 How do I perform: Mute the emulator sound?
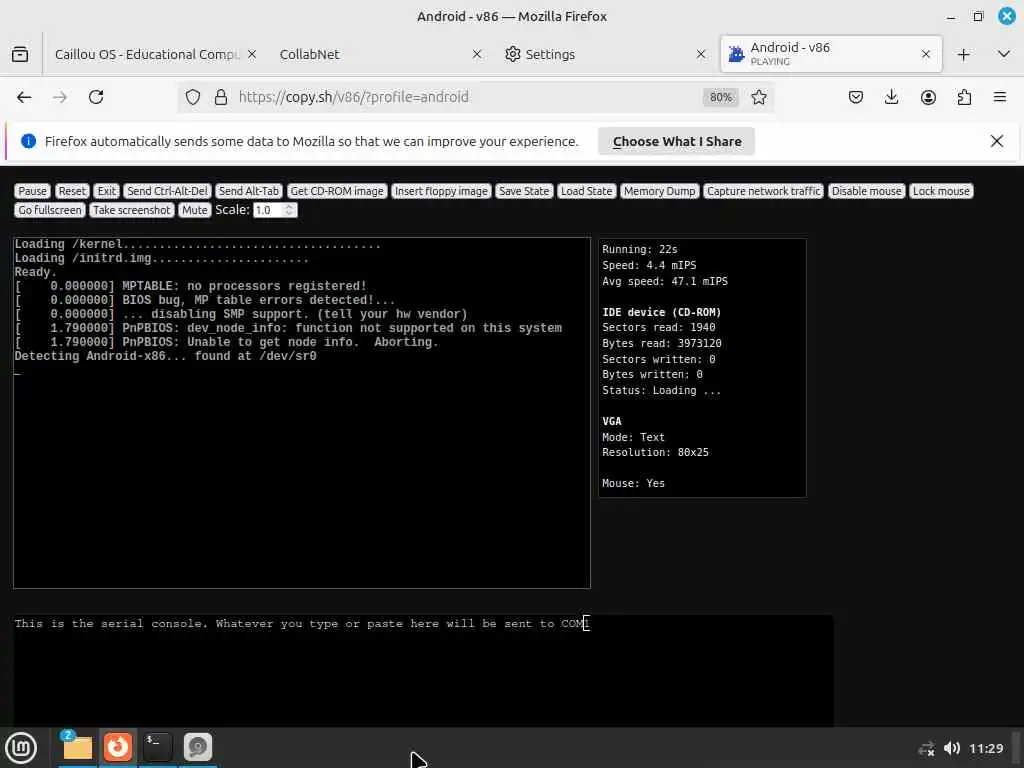pyautogui.click(x=195, y=210)
